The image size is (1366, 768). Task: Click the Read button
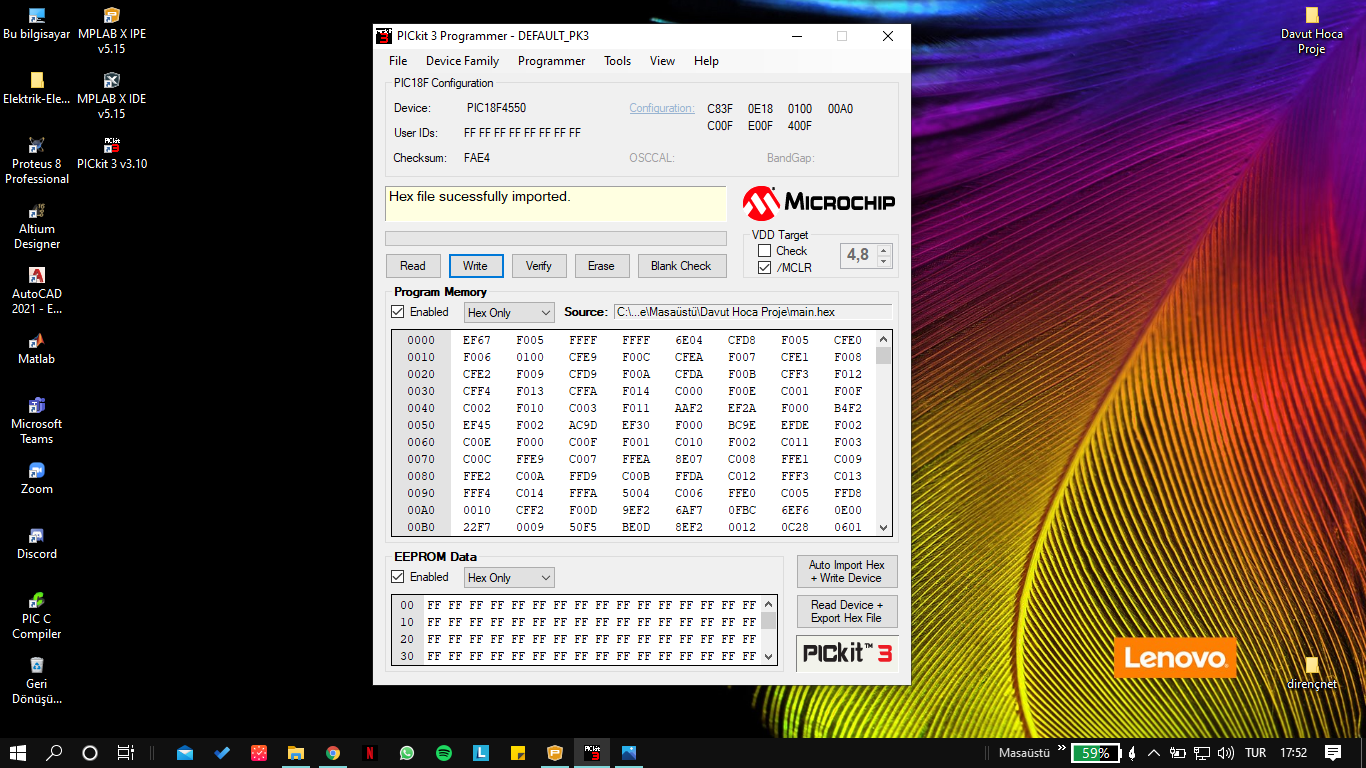point(412,266)
